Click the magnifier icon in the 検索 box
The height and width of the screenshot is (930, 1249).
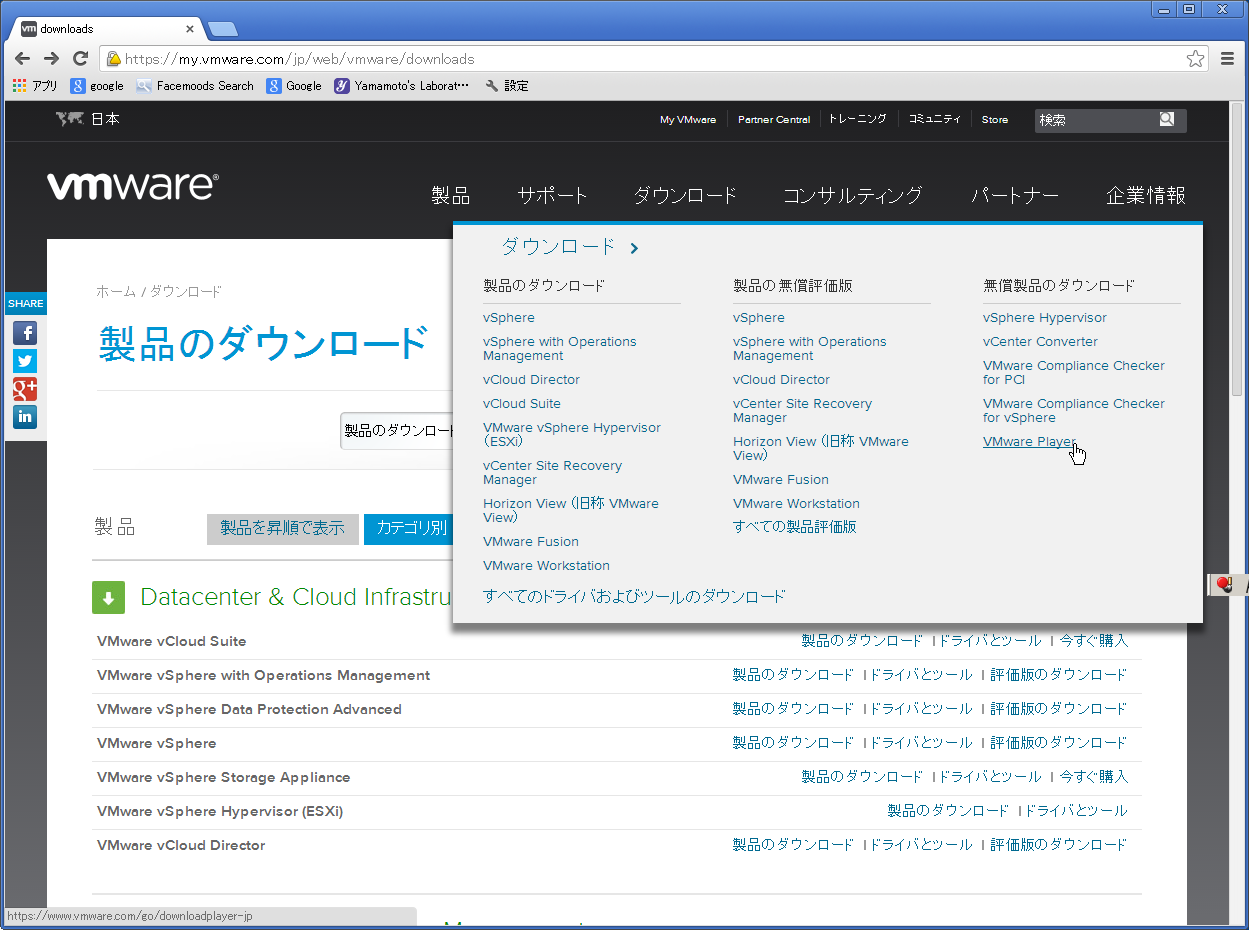(x=1167, y=119)
